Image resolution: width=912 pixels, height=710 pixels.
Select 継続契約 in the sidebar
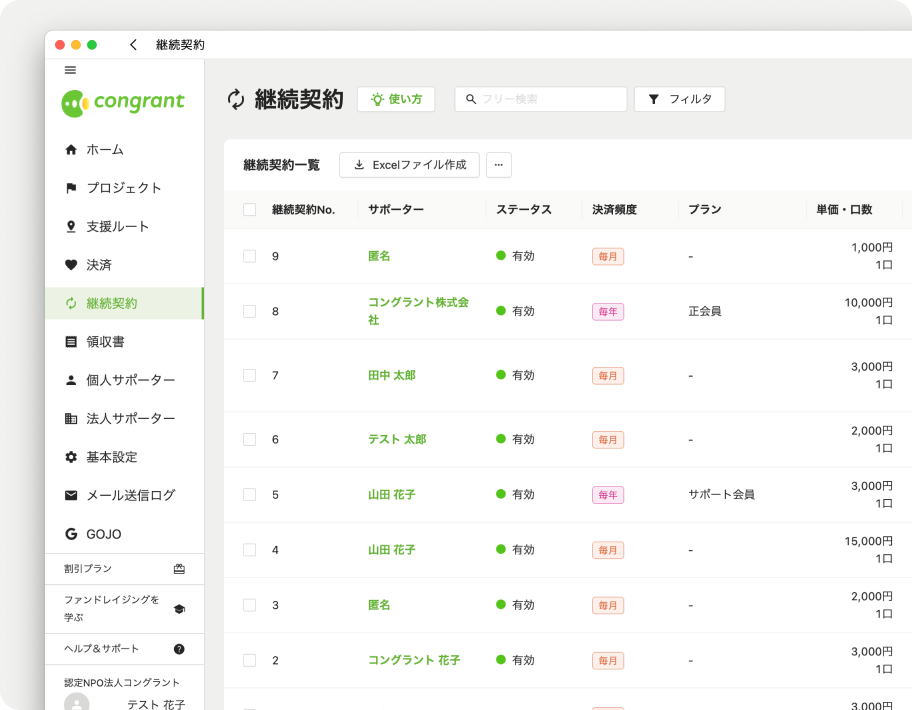pyautogui.click(x=124, y=303)
